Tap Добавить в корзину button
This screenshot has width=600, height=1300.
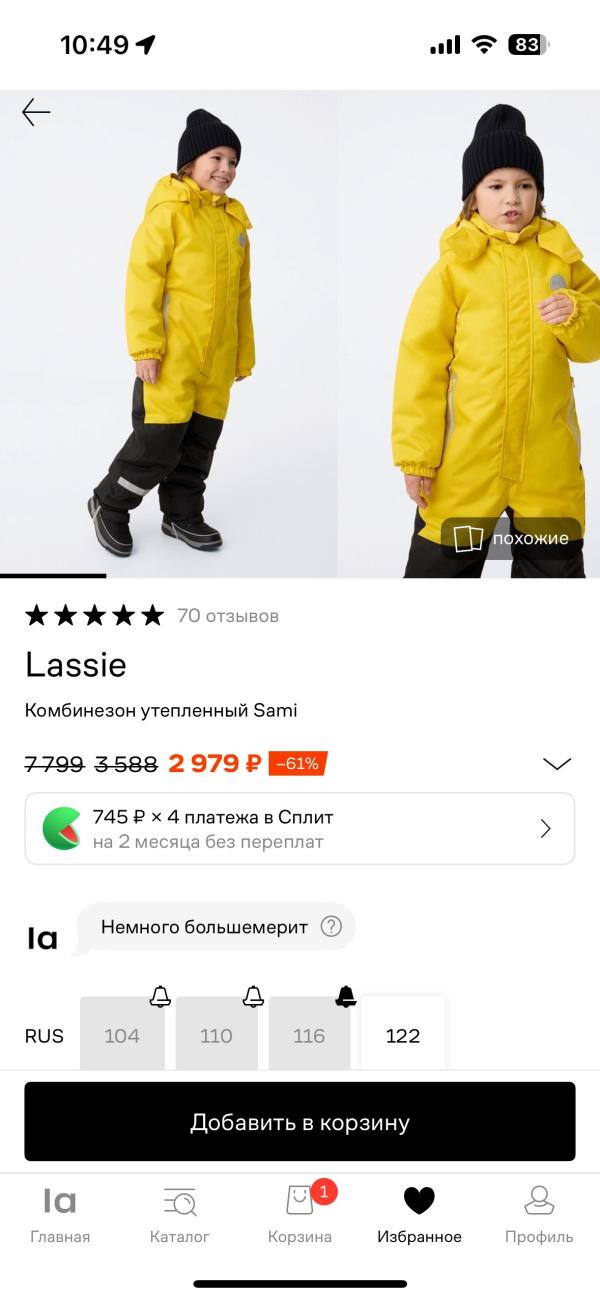[300, 1122]
